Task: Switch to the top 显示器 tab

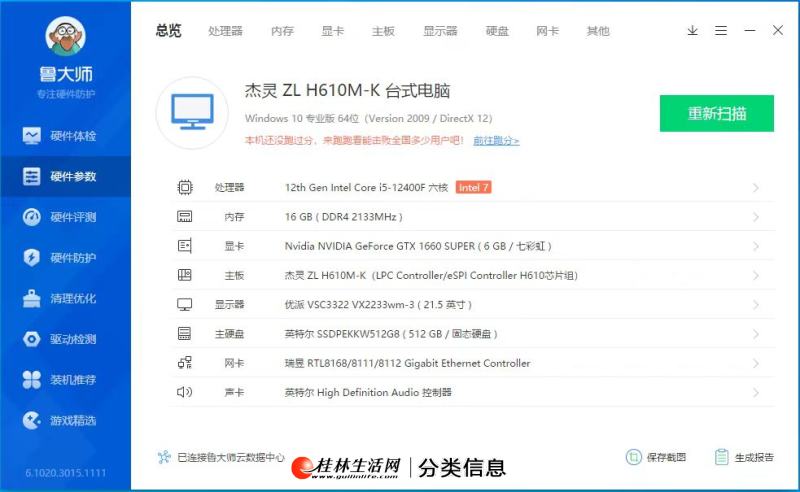Action: point(440,31)
